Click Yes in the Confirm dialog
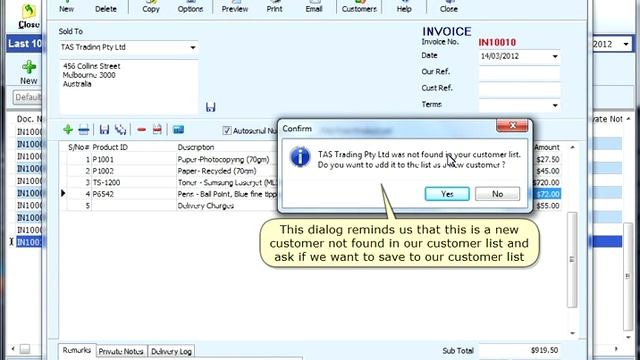Screen dimensions: 640x360 [x=447, y=194]
